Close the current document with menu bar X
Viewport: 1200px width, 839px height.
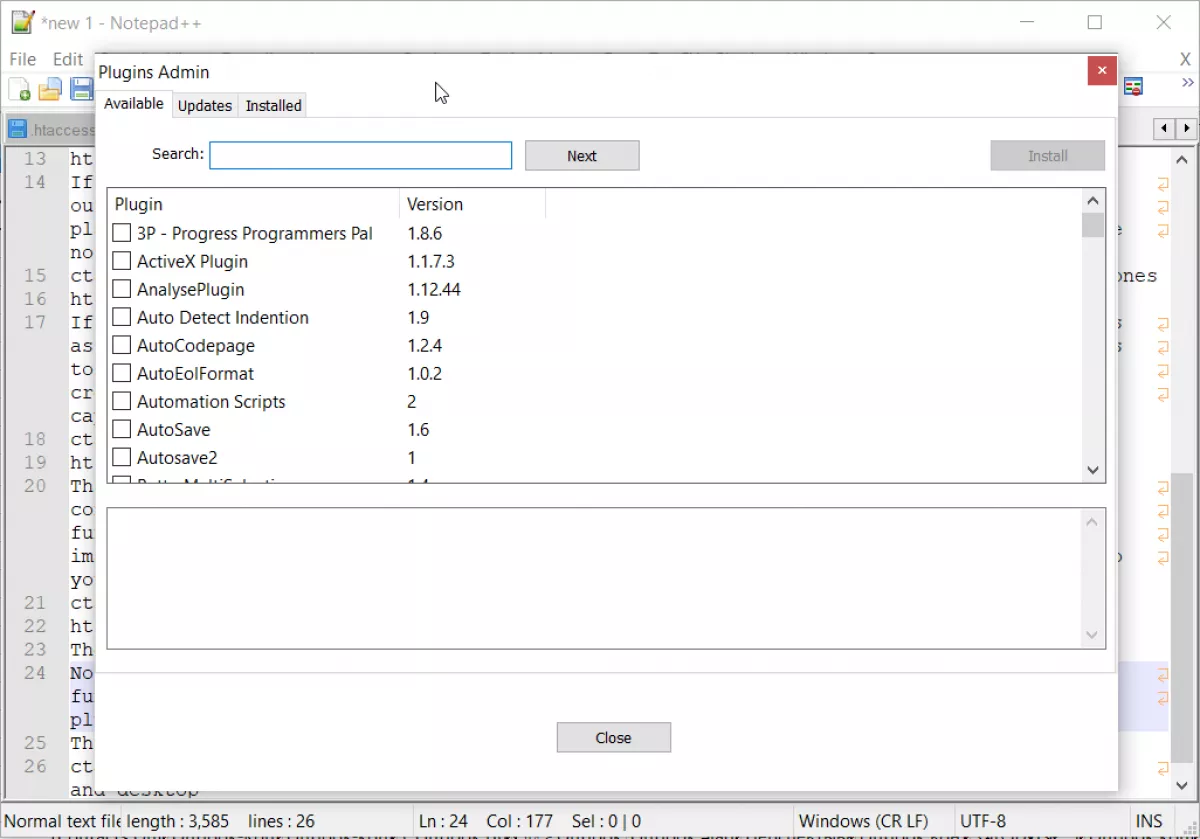pos(1185,59)
